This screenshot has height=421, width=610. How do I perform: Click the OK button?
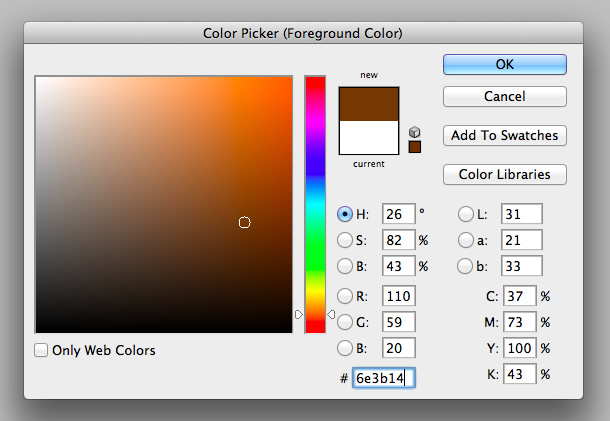tap(505, 64)
